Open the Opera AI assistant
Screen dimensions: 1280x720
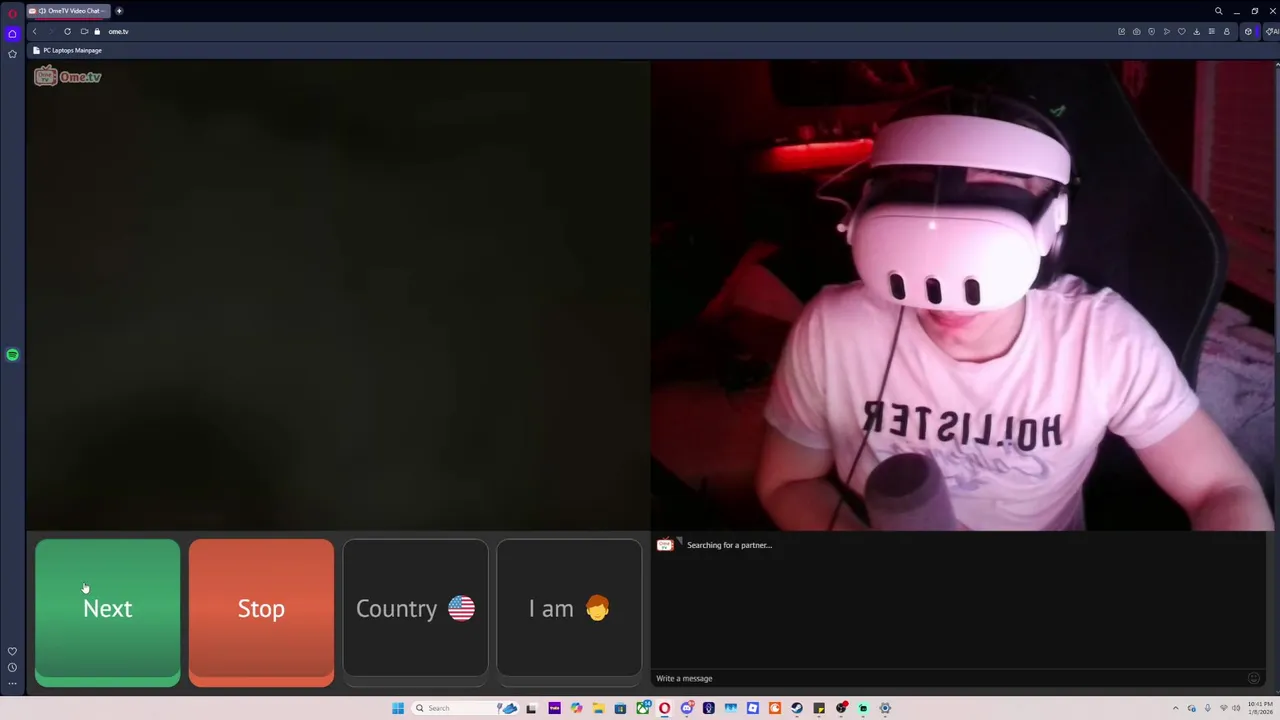(1271, 31)
